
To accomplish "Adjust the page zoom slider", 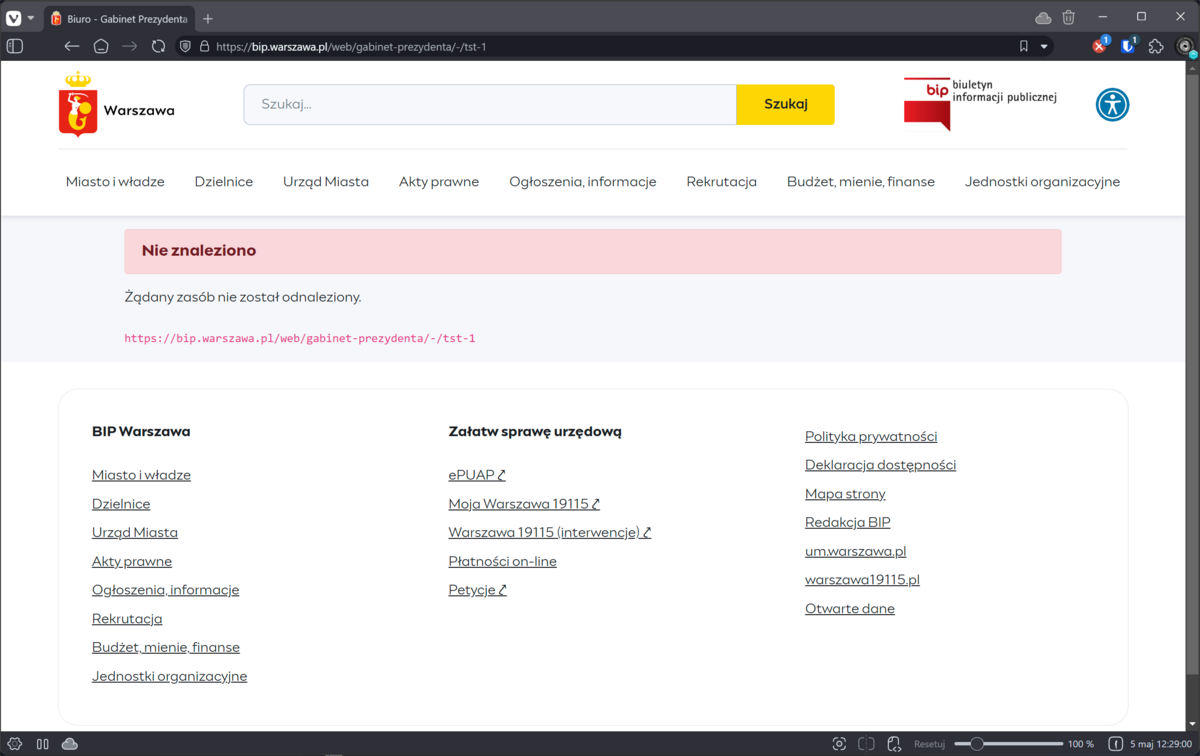I will 977,744.
